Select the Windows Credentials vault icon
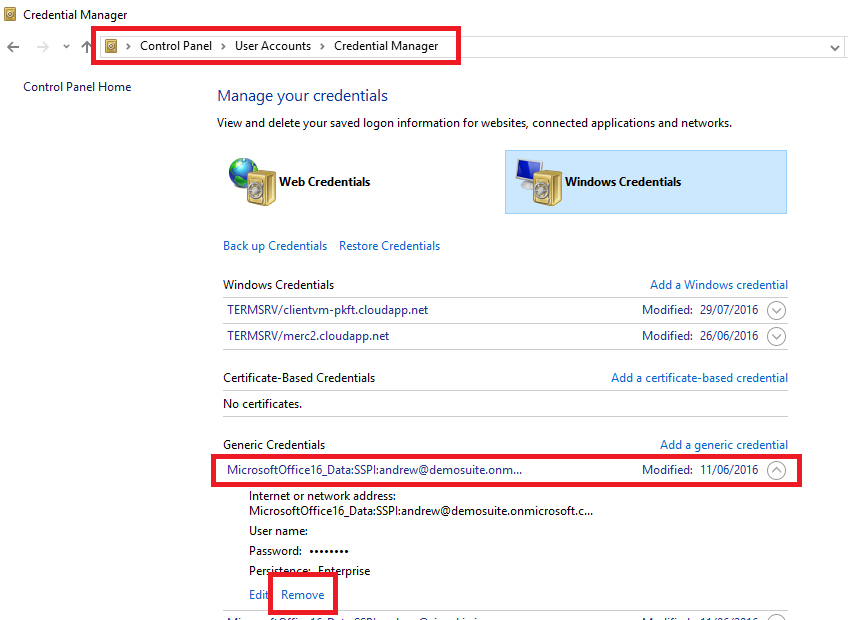Screen dimensions: 848x620 (540, 182)
